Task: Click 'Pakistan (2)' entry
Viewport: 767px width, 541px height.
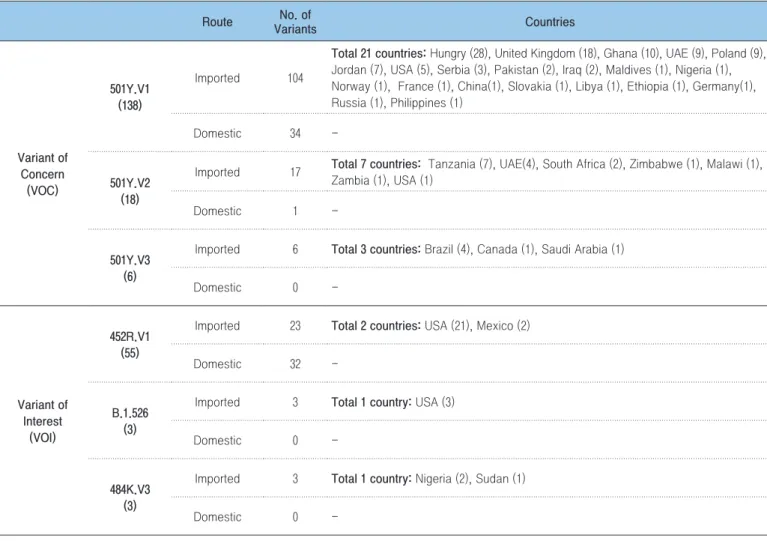Action: [x=525, y=70]
